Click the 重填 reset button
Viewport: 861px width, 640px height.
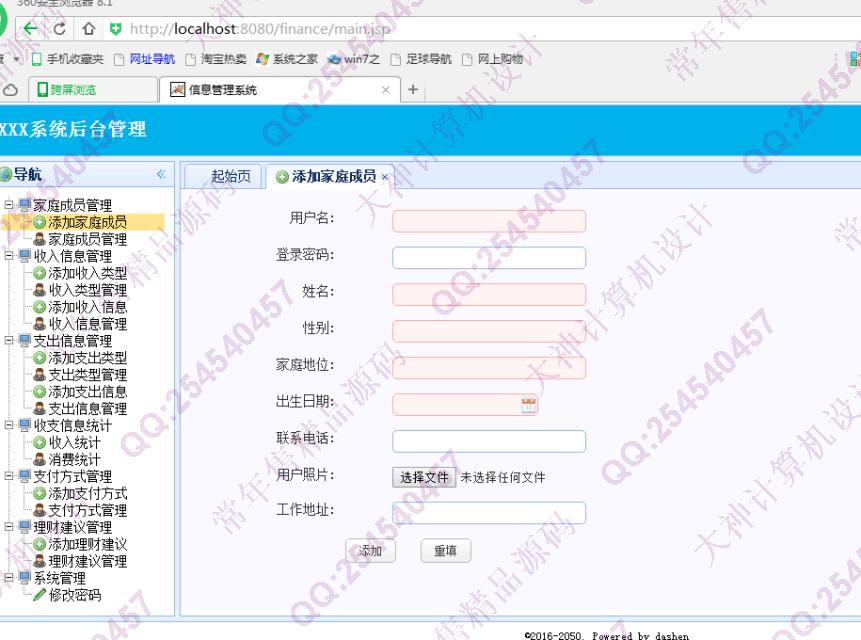point(445,551)
